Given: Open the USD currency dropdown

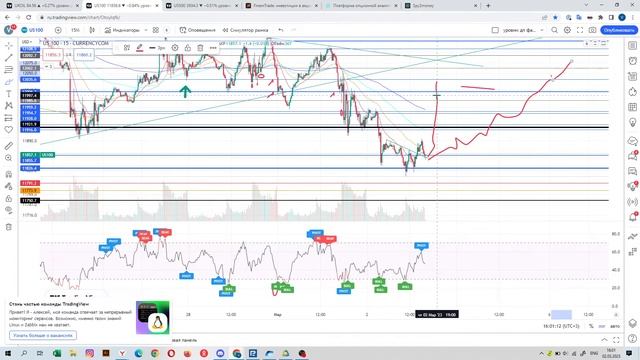Looking at the screenshot, I should 27,42.
